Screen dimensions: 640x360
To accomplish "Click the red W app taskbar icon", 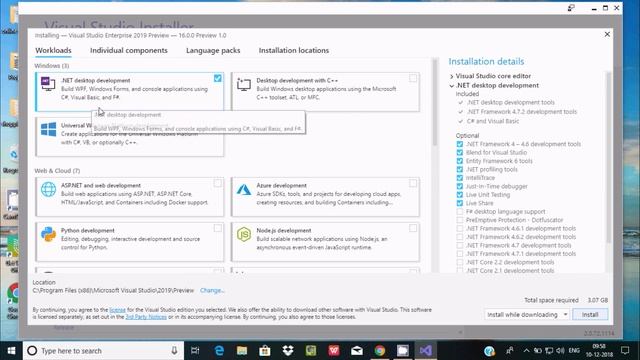I will (334, 351).
